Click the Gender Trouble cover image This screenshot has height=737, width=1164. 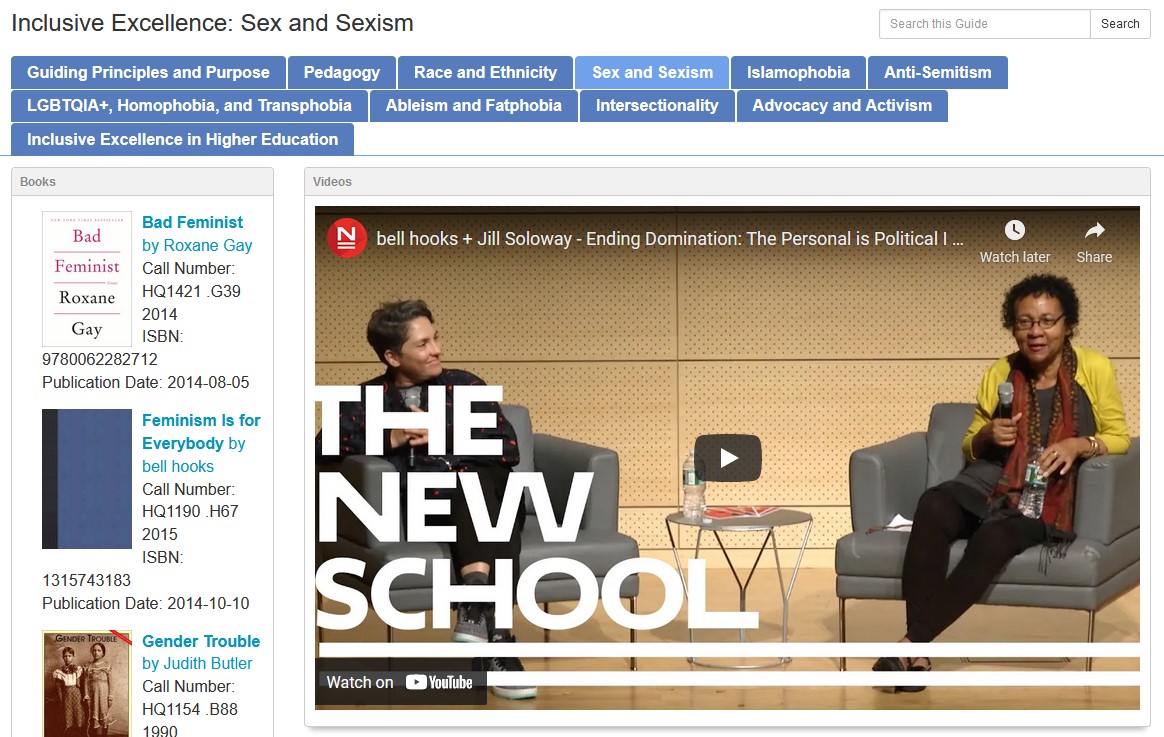[87, 684]
